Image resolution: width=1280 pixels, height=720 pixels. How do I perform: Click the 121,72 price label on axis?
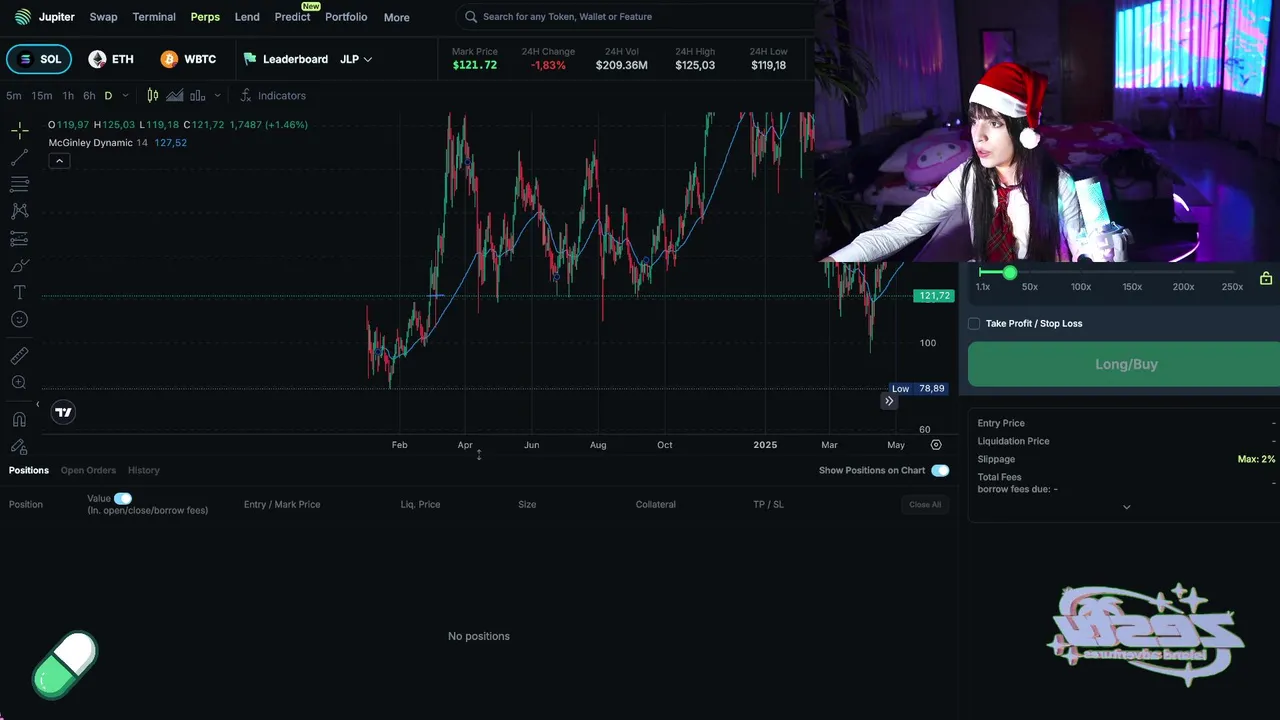point(934,296)
